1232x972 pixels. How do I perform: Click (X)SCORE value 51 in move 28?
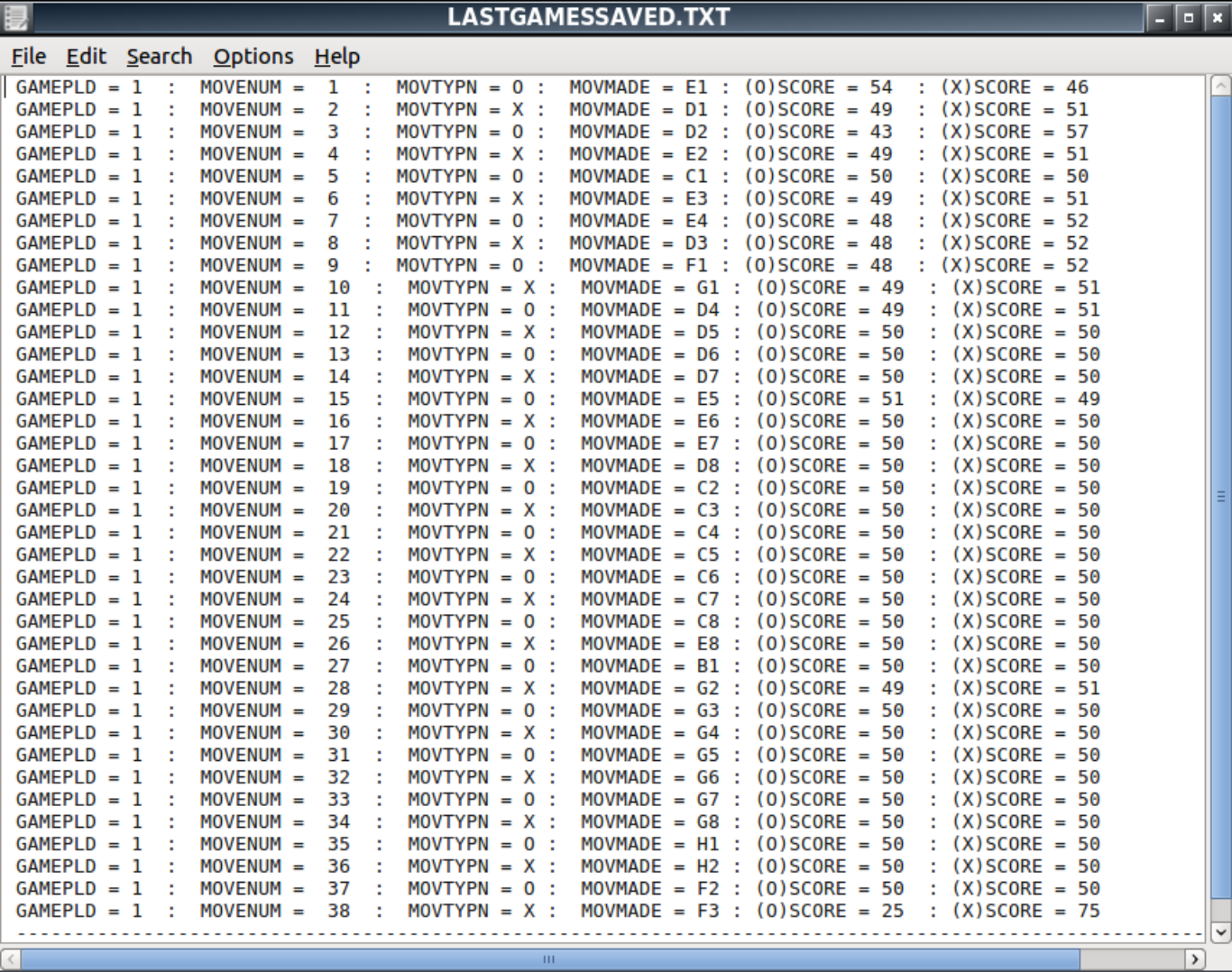[x=1089, y=688]
